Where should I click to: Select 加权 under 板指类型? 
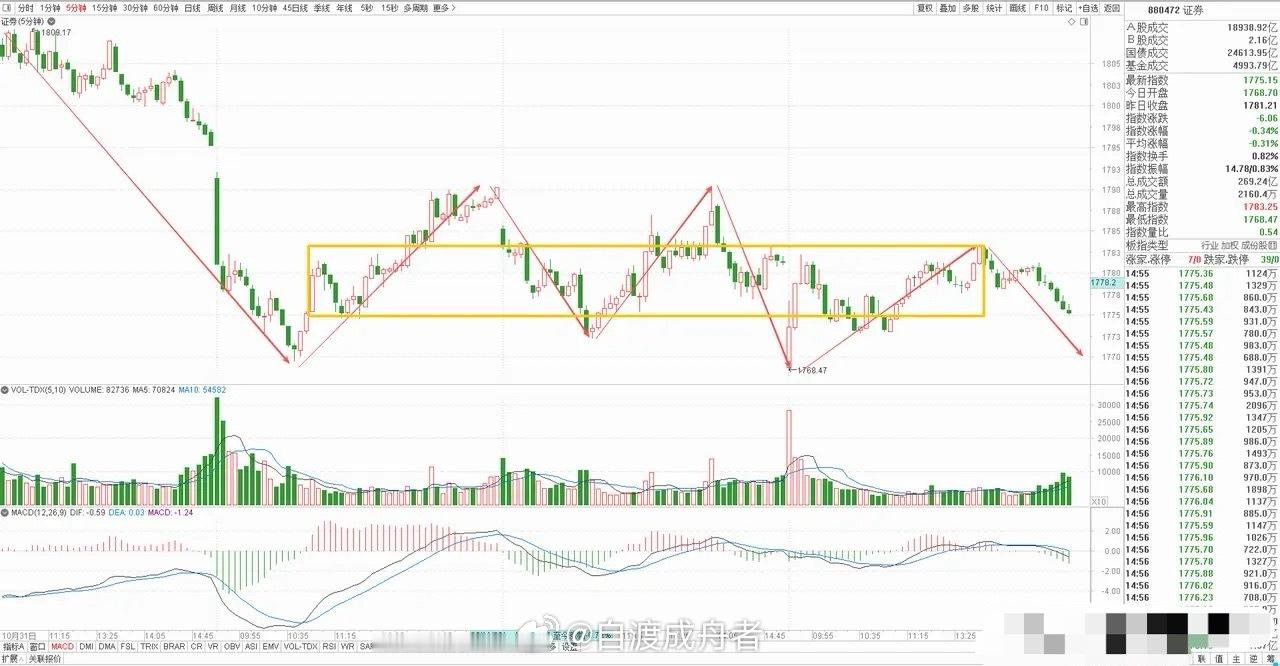pyautogui.click(x=1229, y=245)
